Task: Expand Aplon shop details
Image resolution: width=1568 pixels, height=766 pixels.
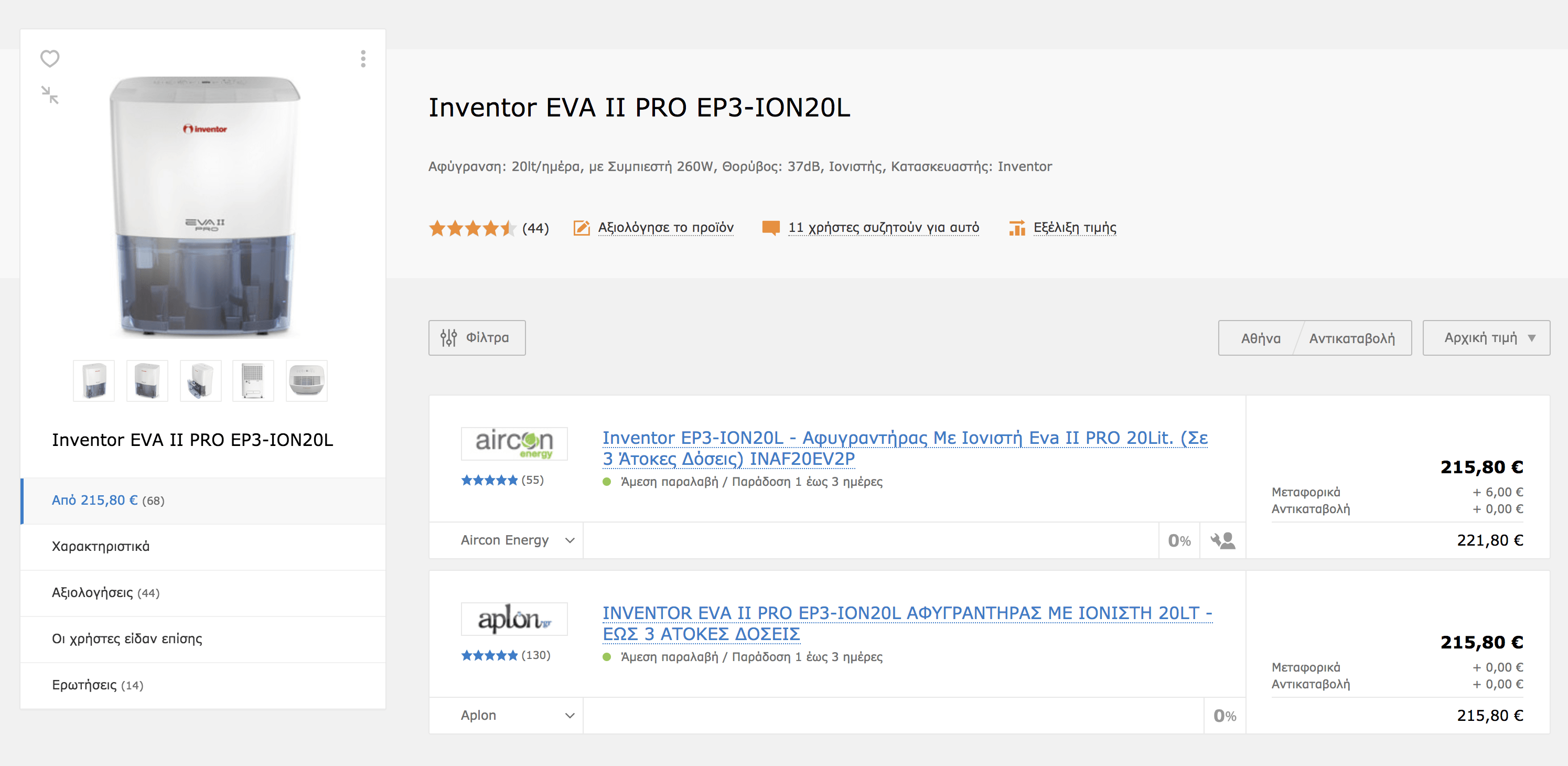Action: [518, 716]
